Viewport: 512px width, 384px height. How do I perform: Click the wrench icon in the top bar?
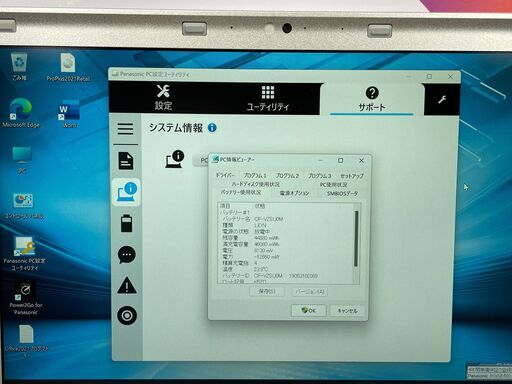(x=442, y=99)
